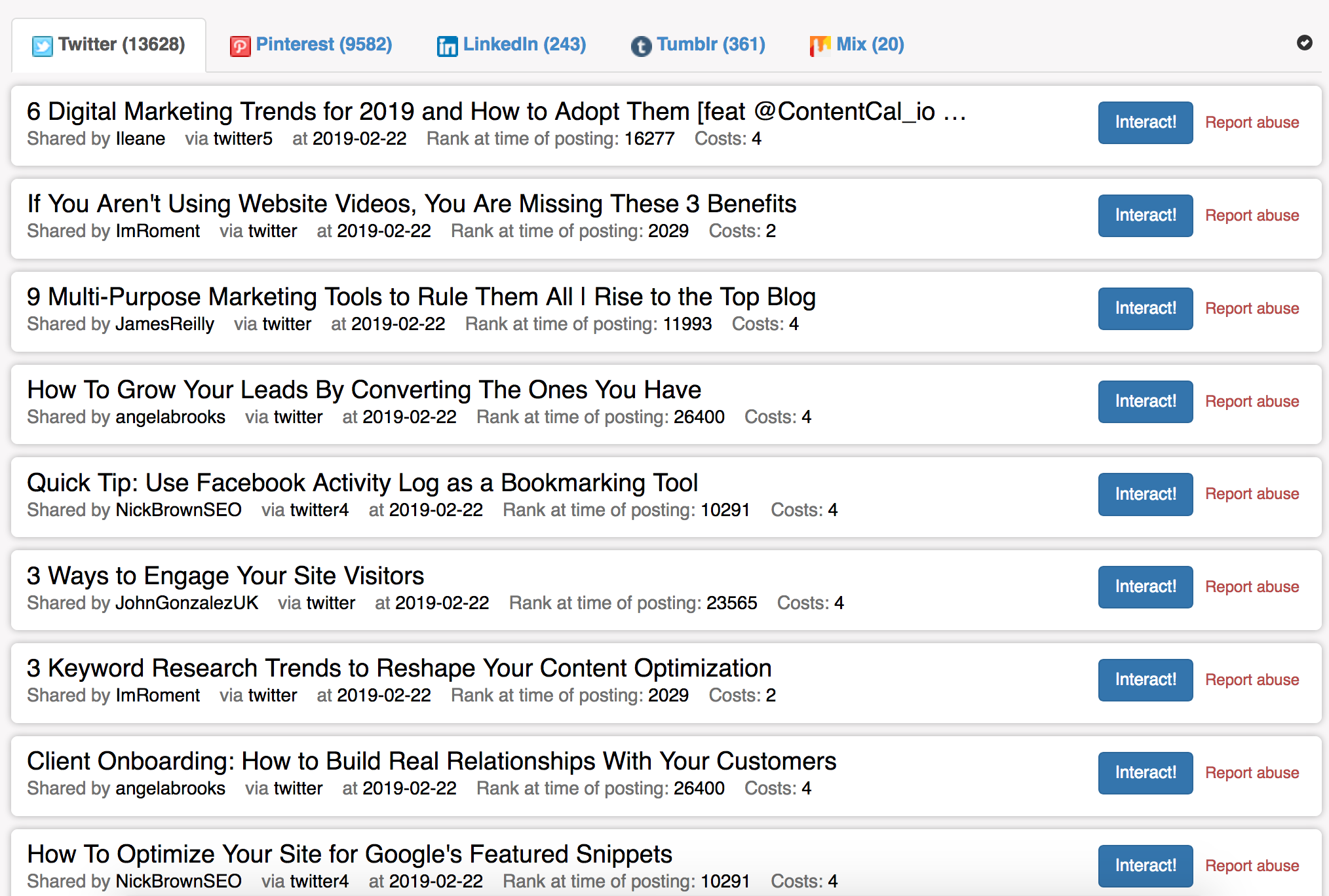Click sharer name Ileane

click(140, 139)
